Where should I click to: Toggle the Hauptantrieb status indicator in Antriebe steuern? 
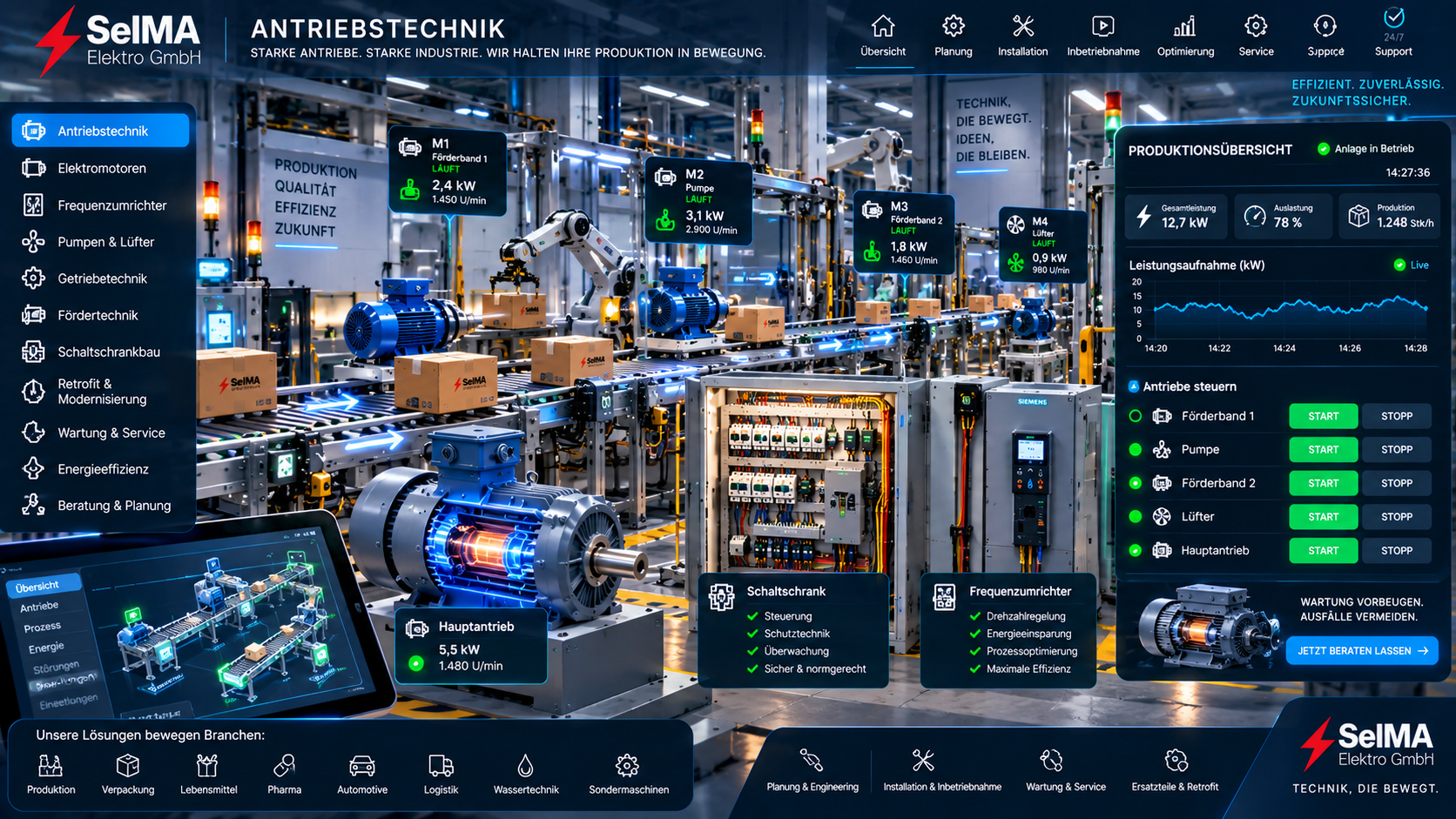pos(1136,551)
